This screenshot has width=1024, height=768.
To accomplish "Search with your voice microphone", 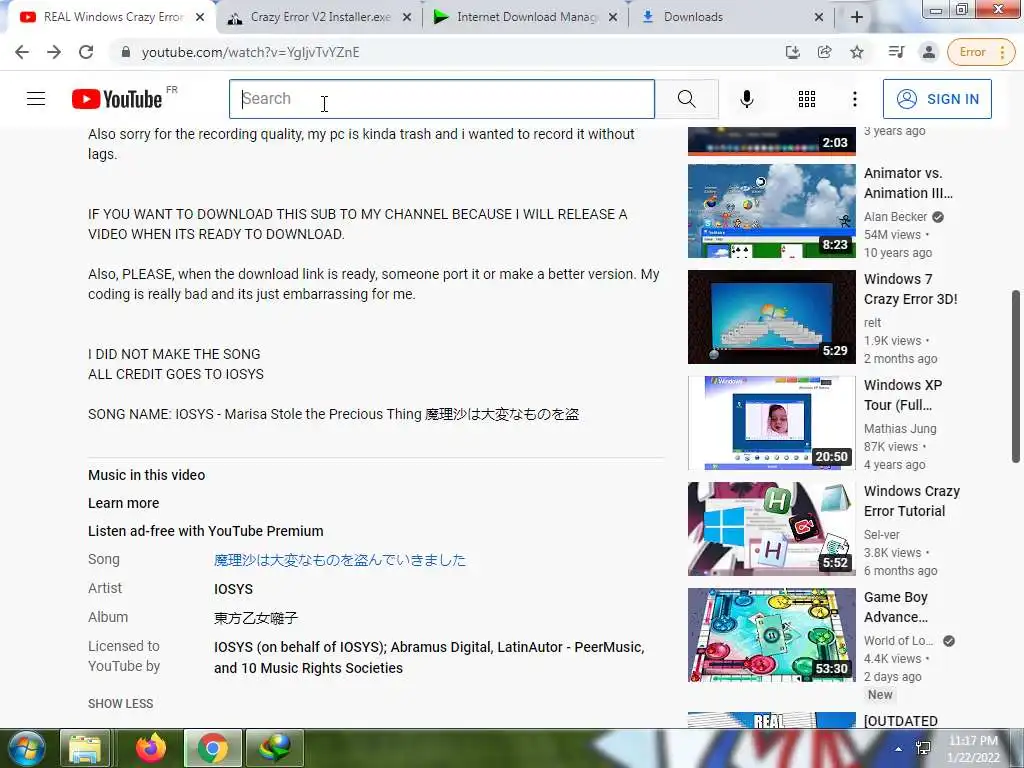I will click(x=746, y=99).
